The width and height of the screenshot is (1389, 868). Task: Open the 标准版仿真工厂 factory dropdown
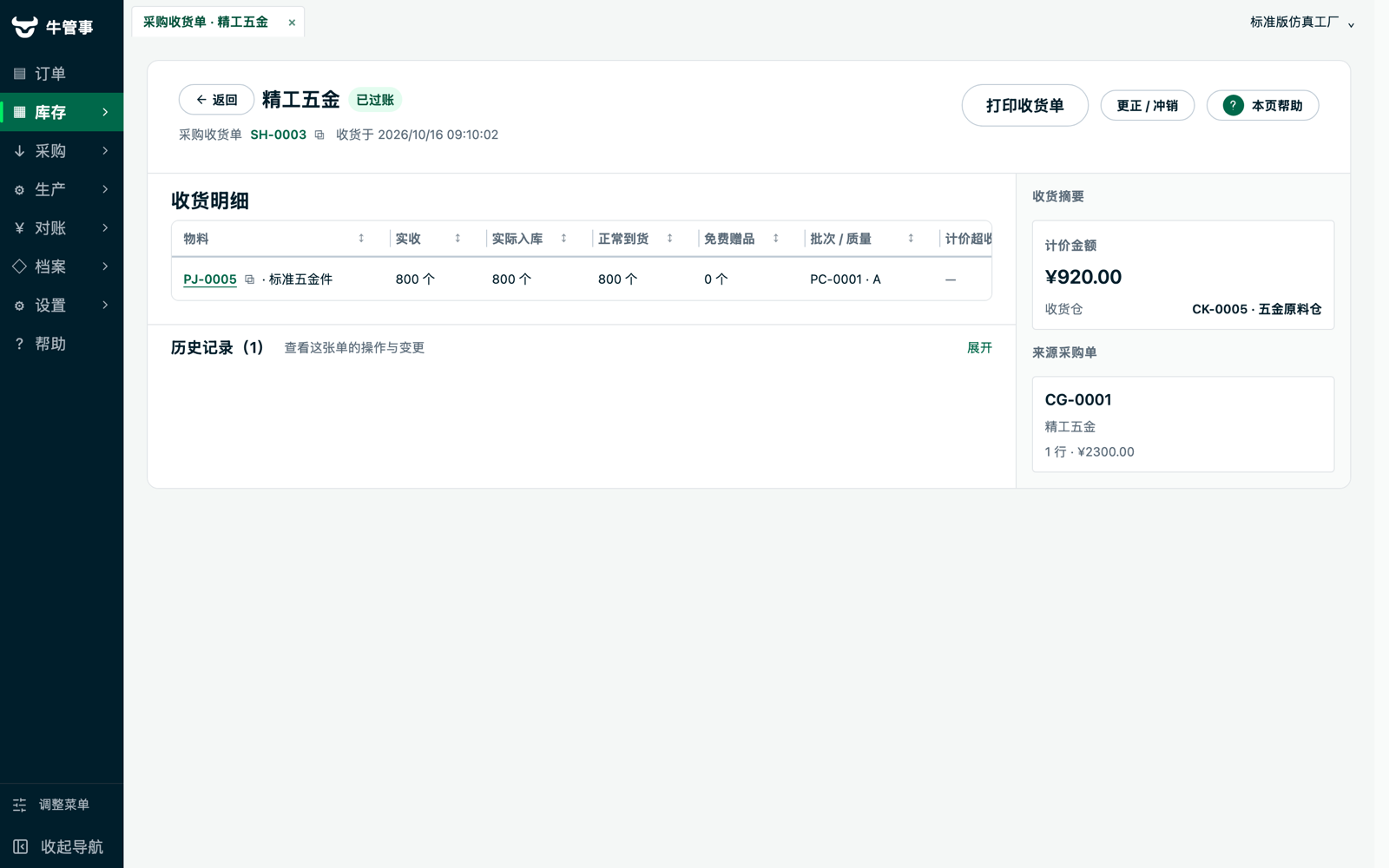click(1302, 23)
